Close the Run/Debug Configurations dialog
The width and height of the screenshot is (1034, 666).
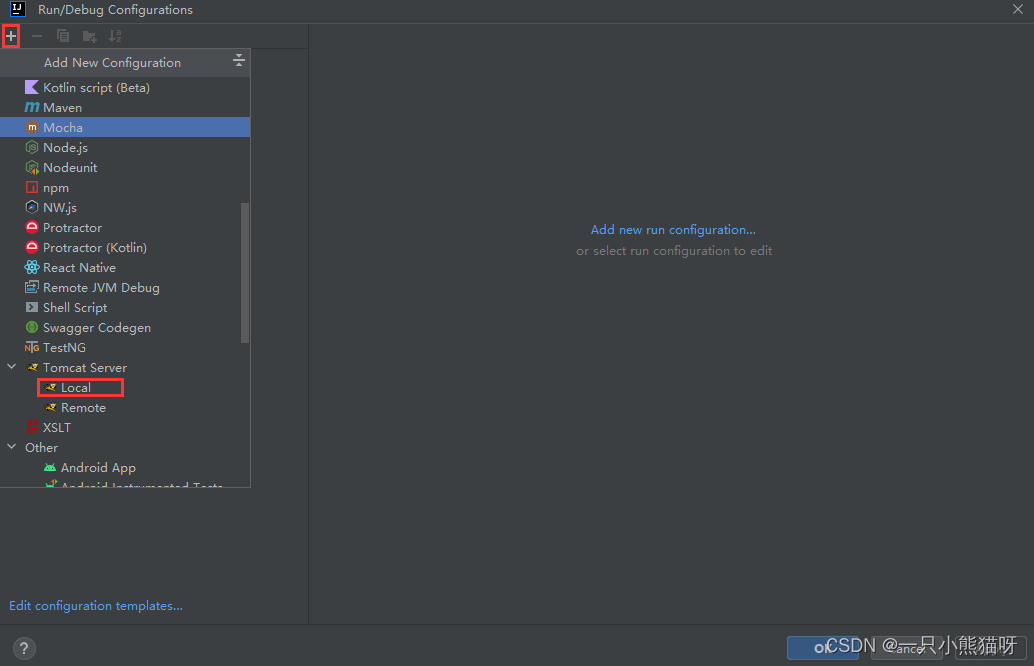click(1018, 9)
